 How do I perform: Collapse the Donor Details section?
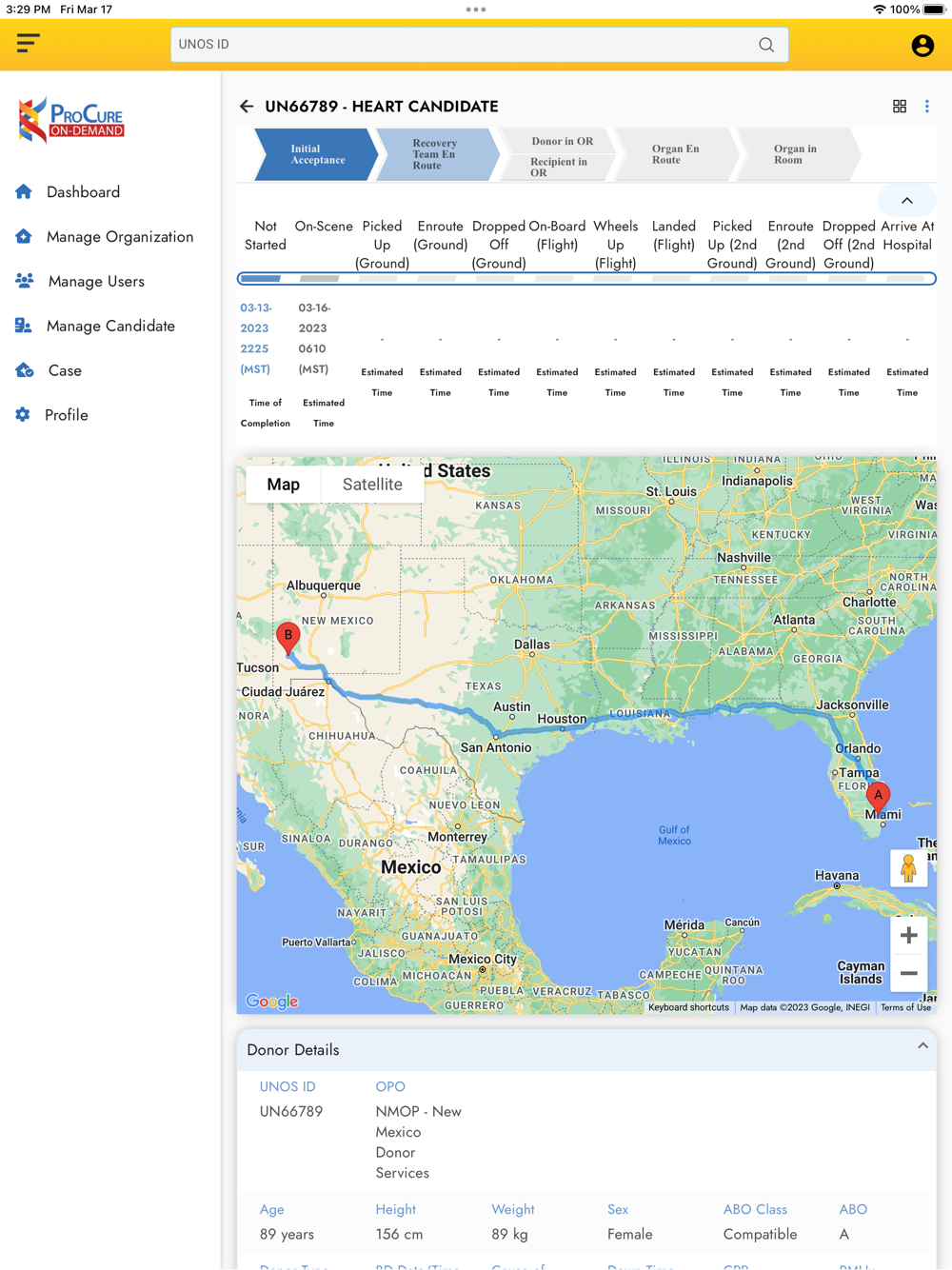[922, 1046]
